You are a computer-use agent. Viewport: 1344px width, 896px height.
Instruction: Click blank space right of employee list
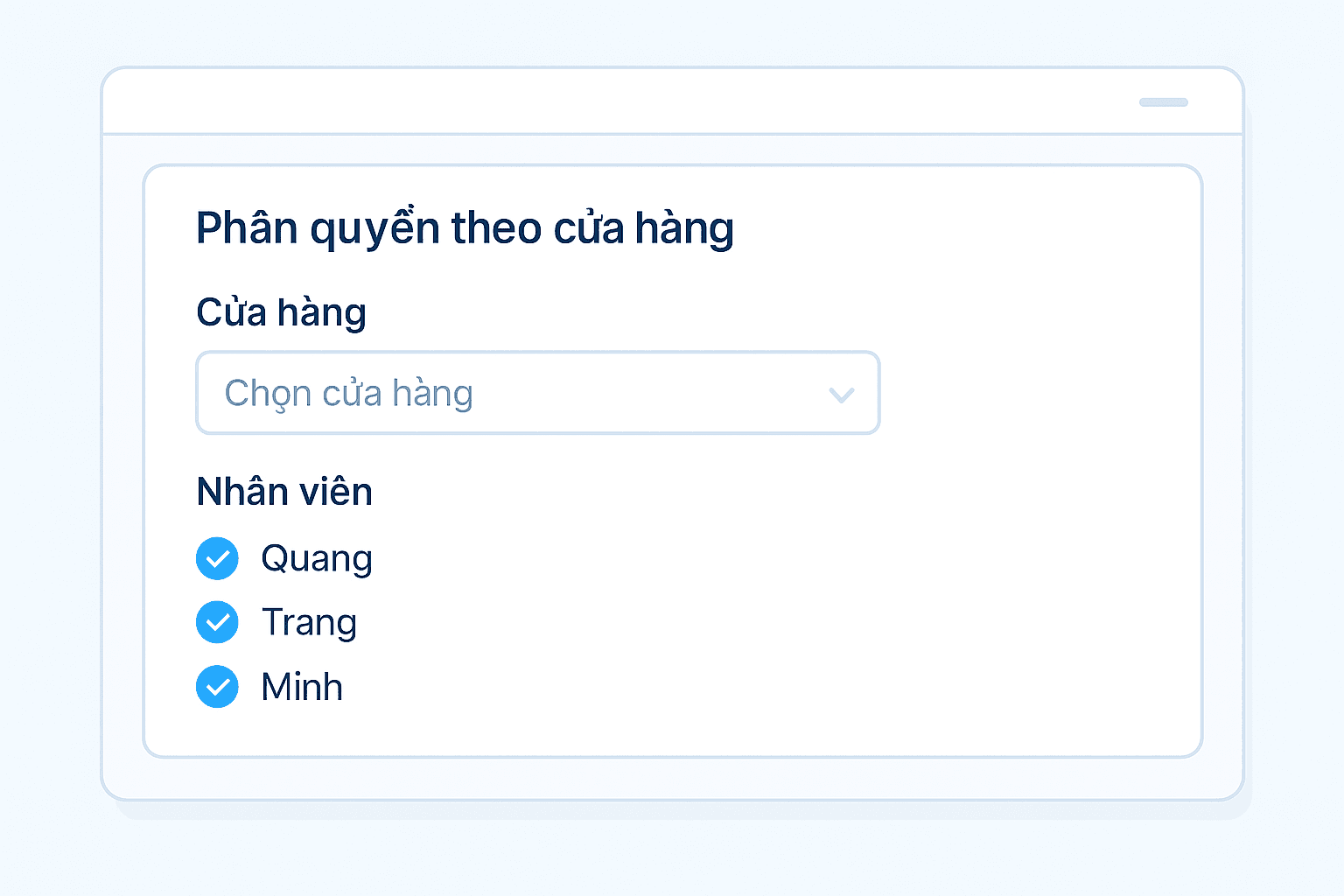744,622
